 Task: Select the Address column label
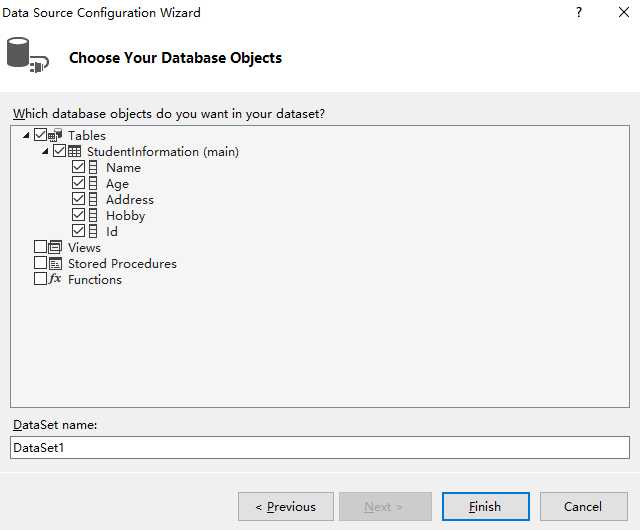coord(130,200)
